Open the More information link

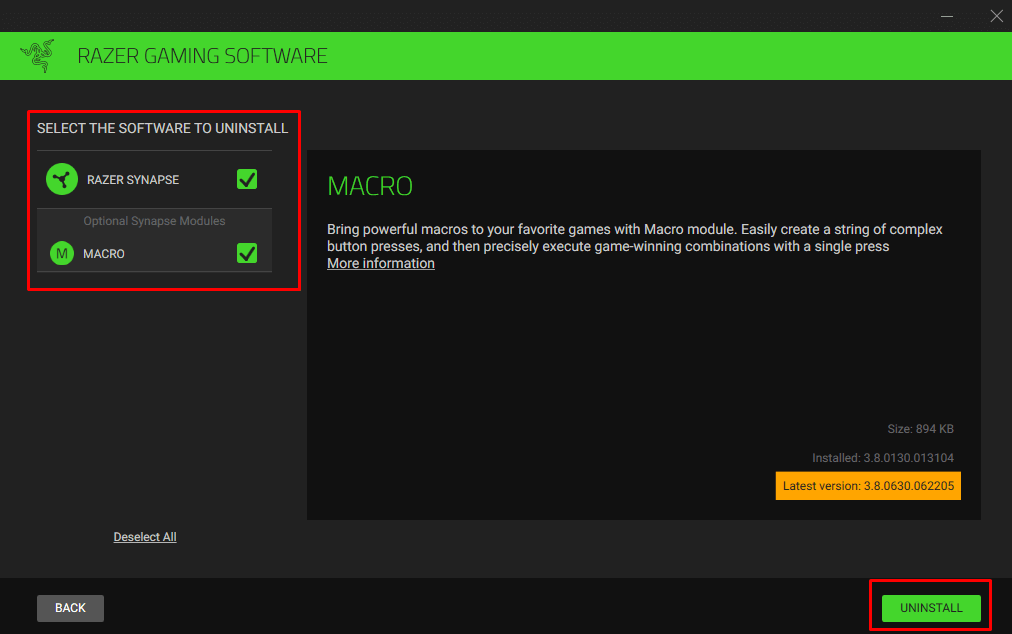(x=381, y=263)
